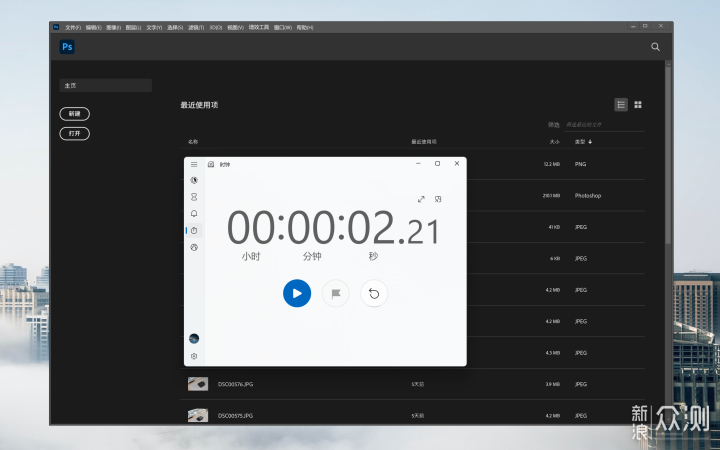Open the DSC00575.JPG thumbnail
The image size is (720, 450).
point(198,415)
